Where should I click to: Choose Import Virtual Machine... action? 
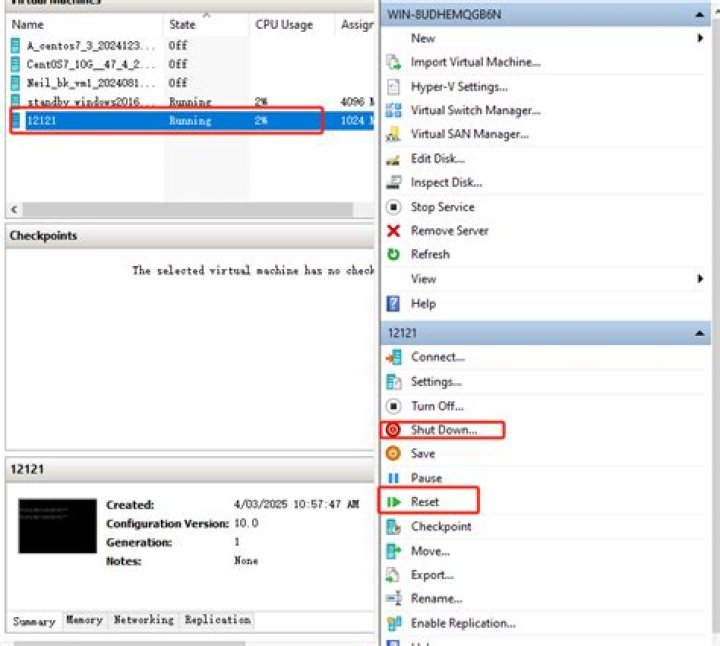pyautogui.click(x=476, y=62)
